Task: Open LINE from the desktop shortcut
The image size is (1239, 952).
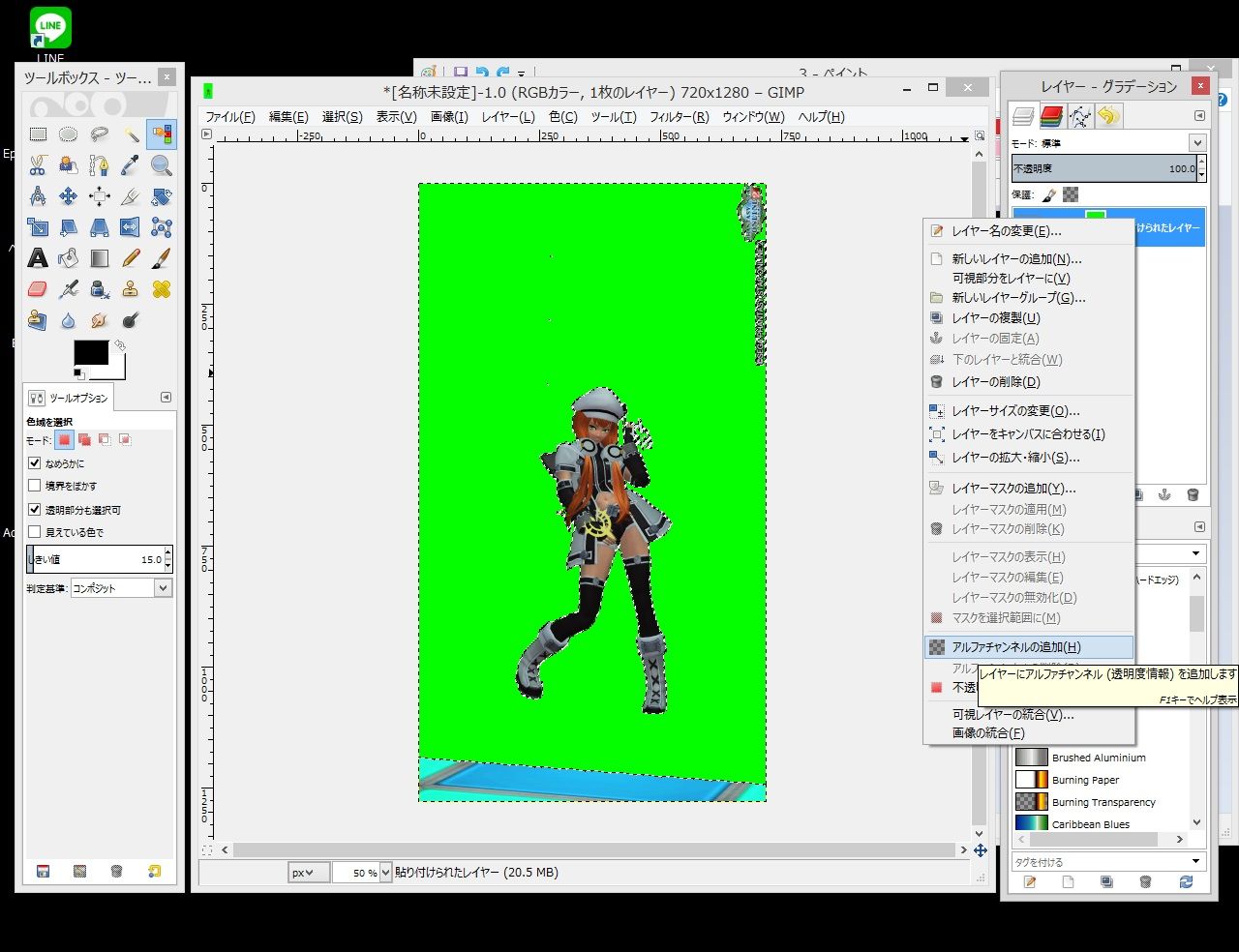Action: [50, 27]
